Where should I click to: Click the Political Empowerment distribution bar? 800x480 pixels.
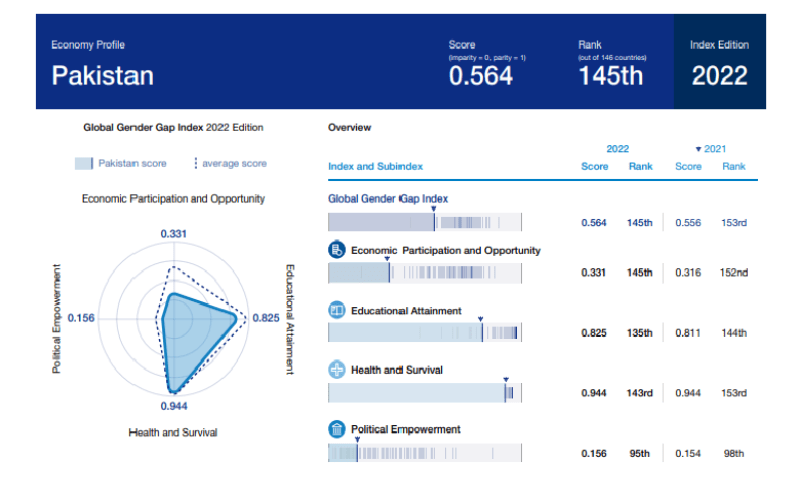click(x=424, y=452)
